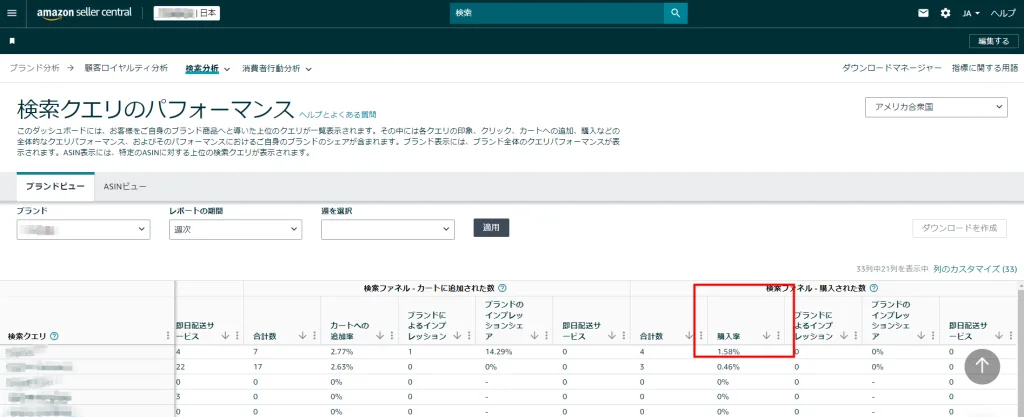The image size is (1024, 417).
Task: Open the レポートの期間 dropdown showing 週次
Action: (235, 229)
